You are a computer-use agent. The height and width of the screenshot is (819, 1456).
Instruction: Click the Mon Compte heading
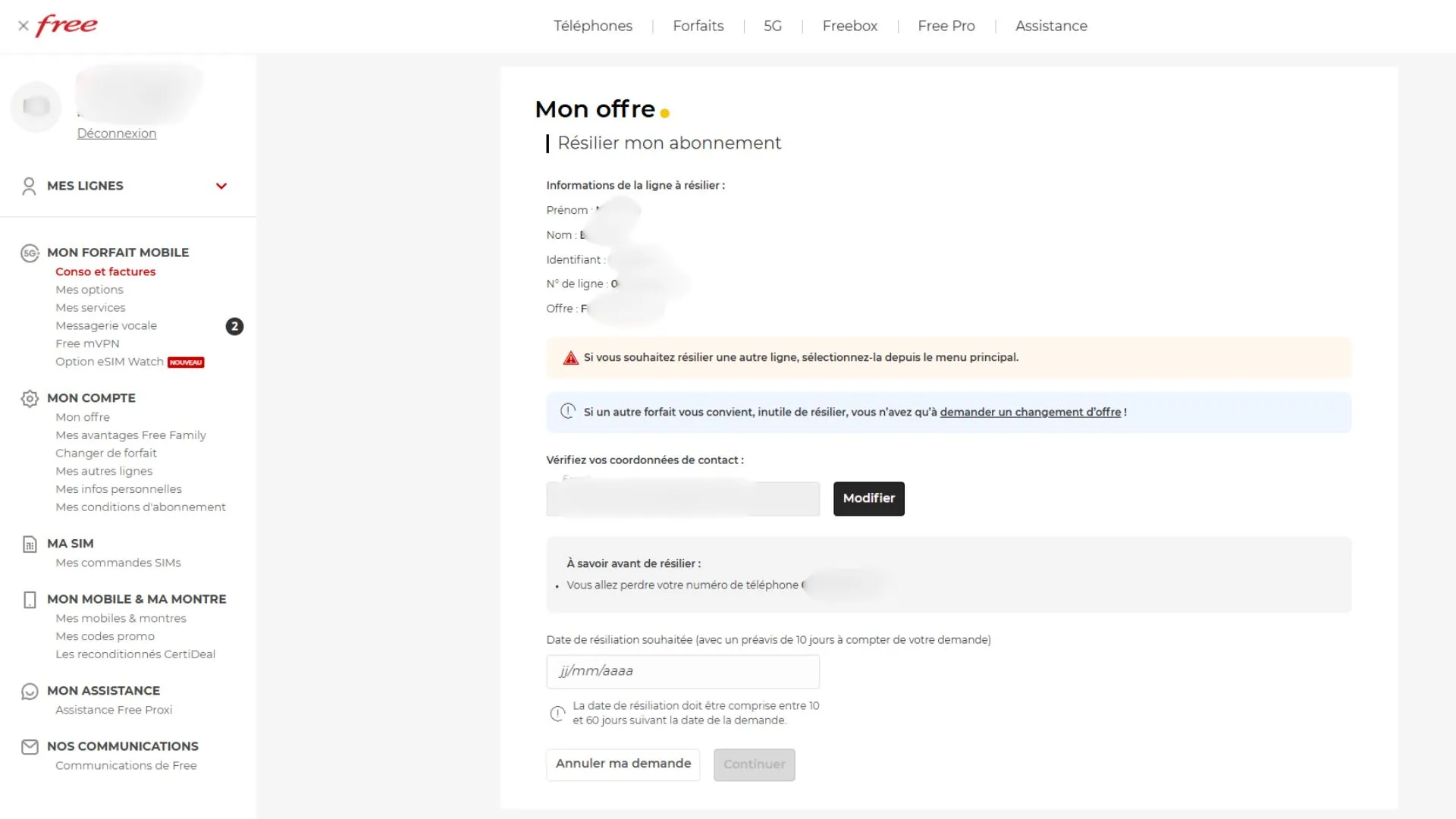[x=91, y=398]
